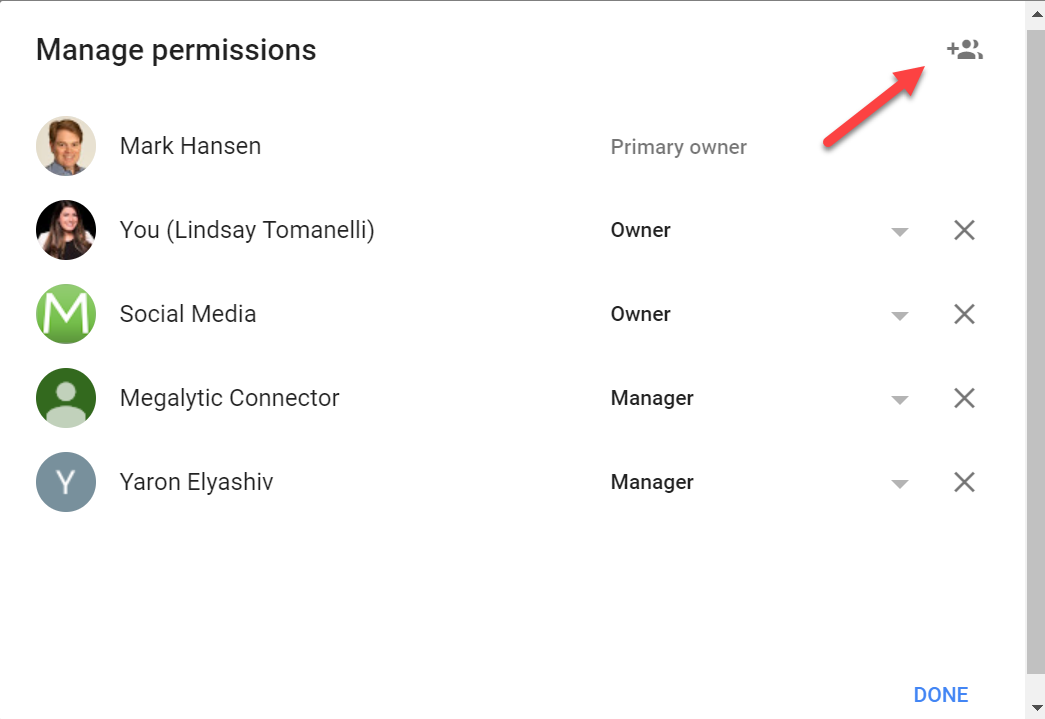Open Megalytic Connector role dropdown arrow
Viewport: 1045px width, 719px height.
(x=900, y=400)
